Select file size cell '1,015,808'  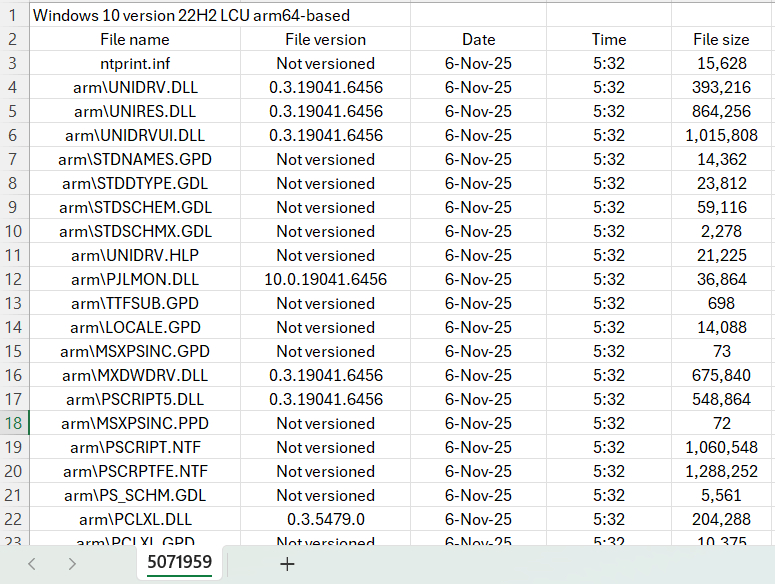[x=722, y=135]
